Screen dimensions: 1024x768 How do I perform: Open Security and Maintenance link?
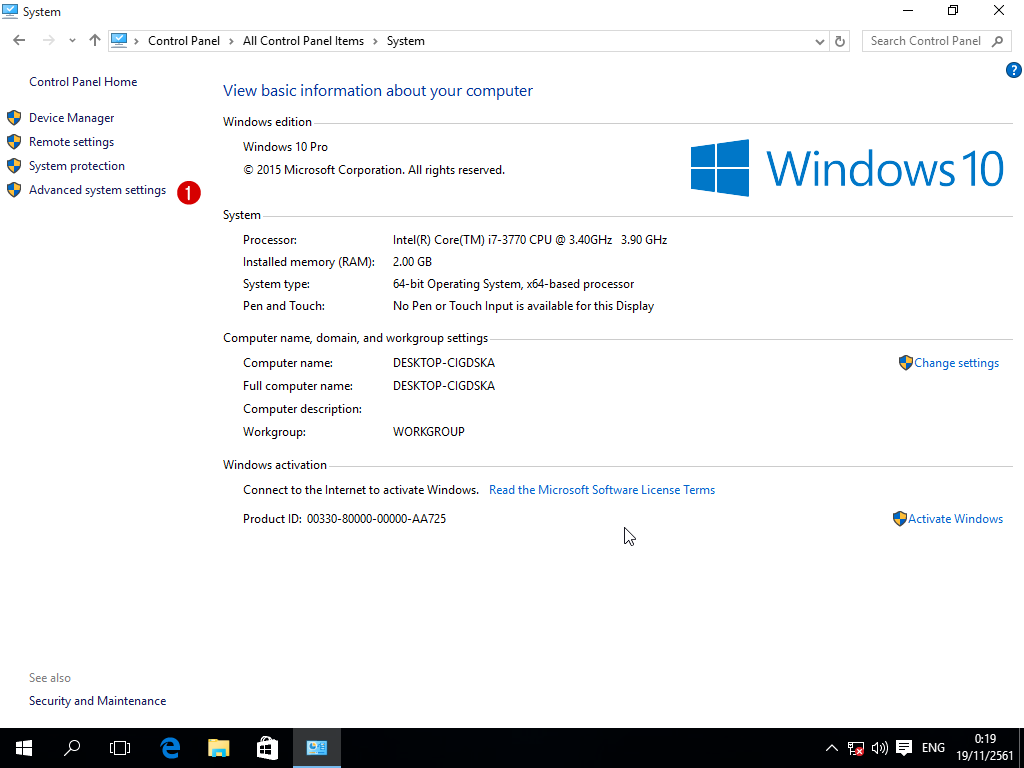tap(97, 701)
